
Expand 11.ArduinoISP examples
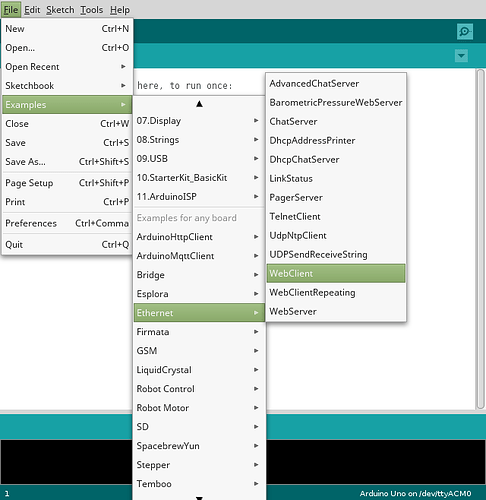click(x=199, y=197)
